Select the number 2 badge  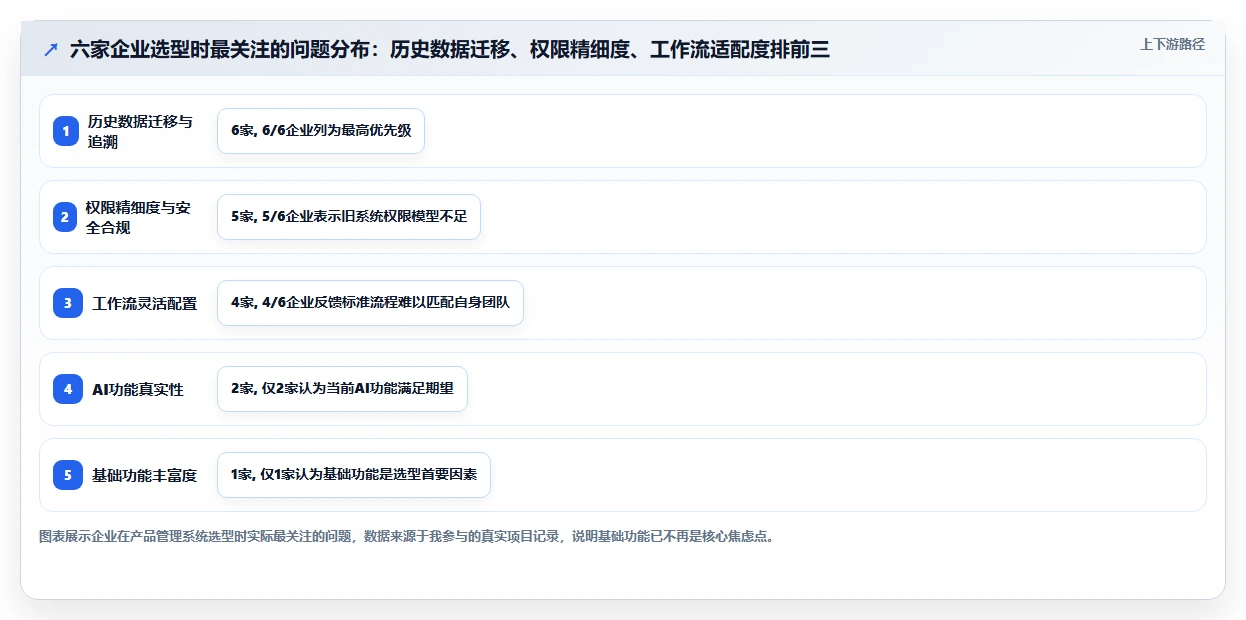point(66,217)
